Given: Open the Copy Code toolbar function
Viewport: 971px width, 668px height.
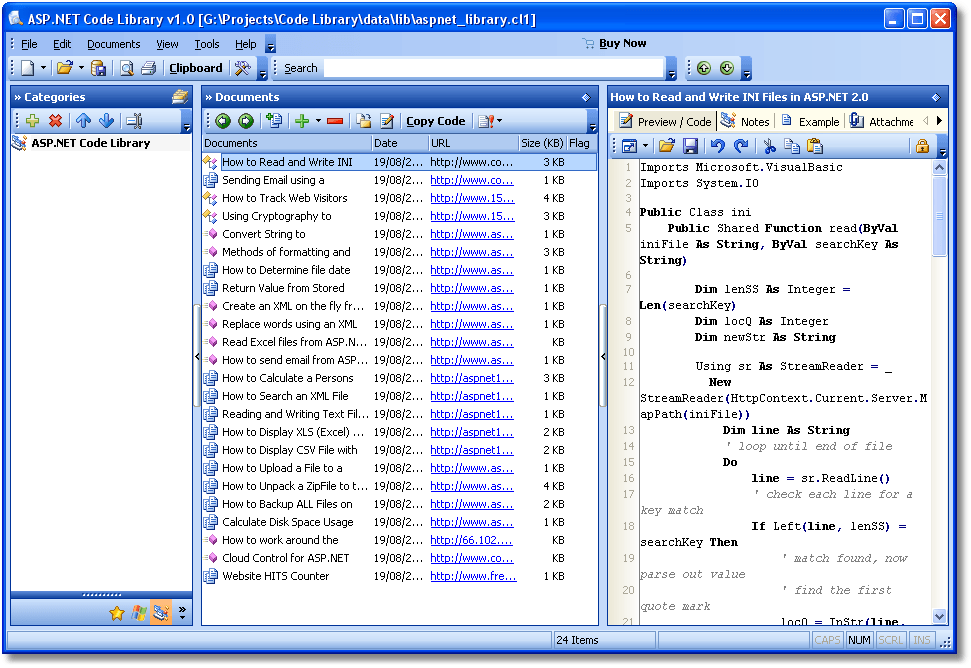Looking at the screenshot, I should 435,121.
